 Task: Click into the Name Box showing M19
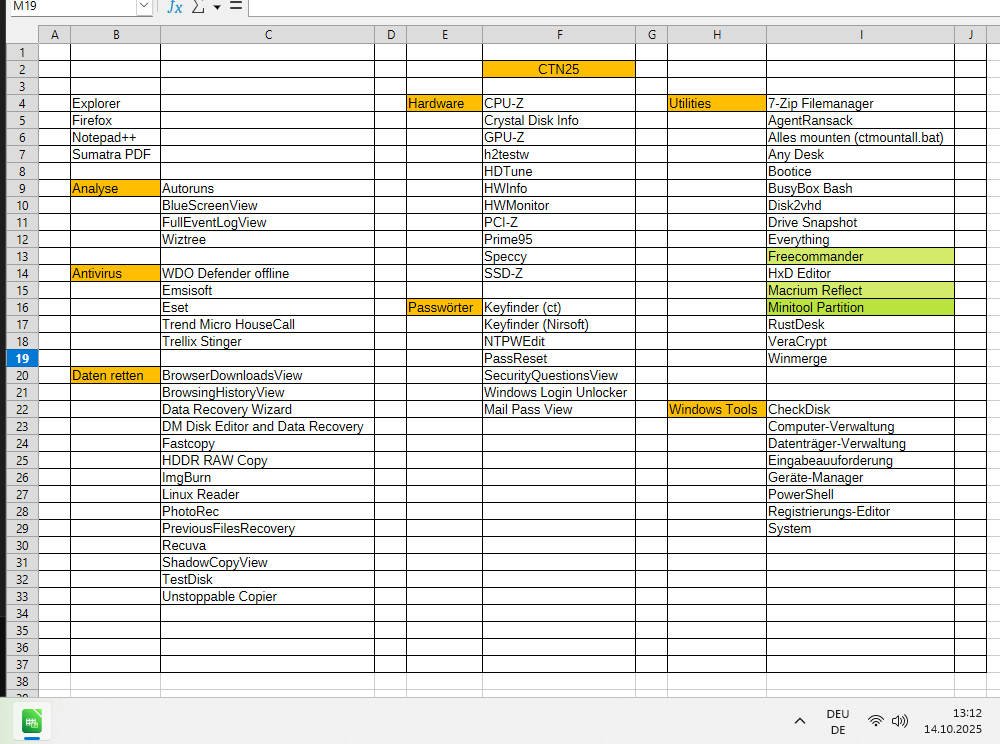pos(73,6)
